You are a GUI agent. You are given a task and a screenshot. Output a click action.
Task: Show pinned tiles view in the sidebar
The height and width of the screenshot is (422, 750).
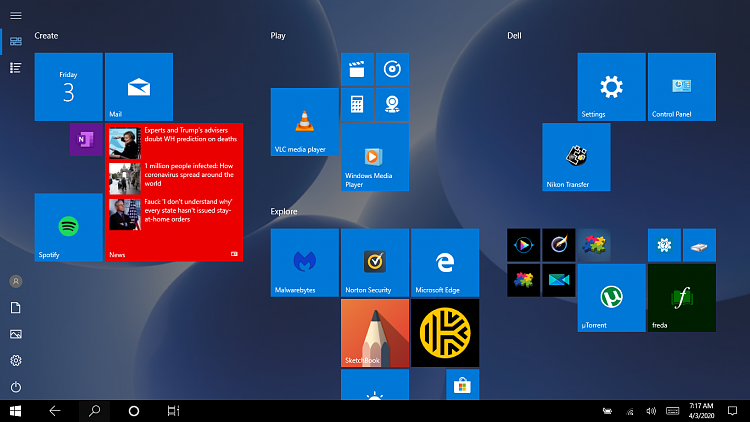[16, 42]
